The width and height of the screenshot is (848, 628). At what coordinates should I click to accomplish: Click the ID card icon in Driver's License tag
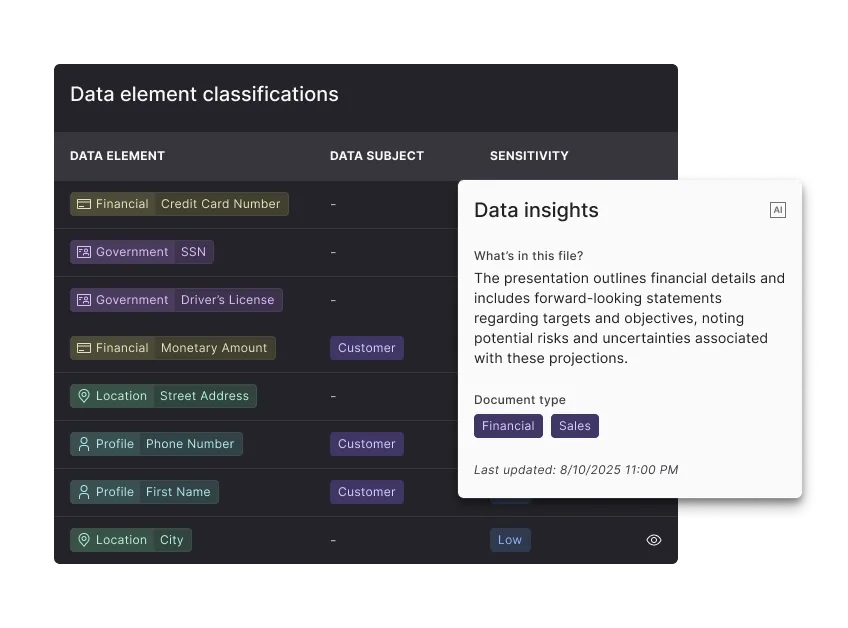click(84, 300)
